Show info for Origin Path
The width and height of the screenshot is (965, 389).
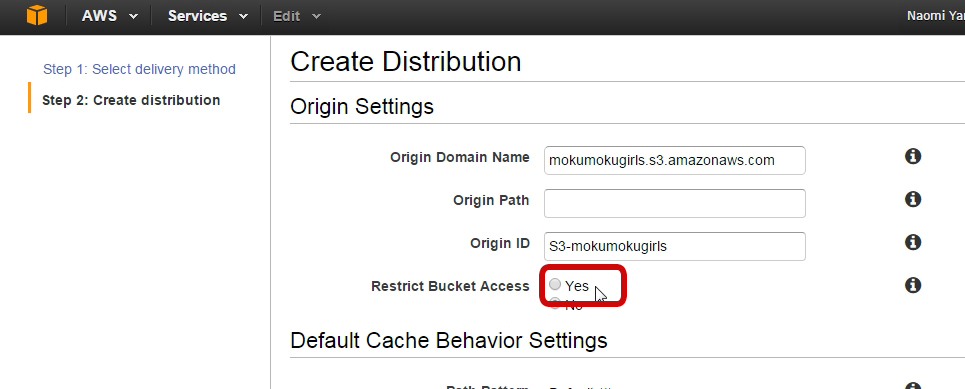coord(913,199)
